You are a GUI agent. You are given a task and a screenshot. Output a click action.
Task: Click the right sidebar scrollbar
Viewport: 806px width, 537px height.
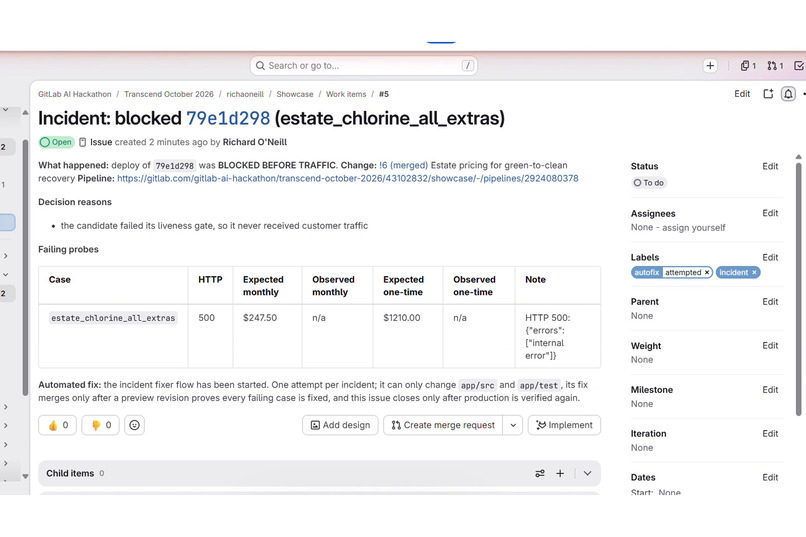pyautogui.click(x=798, y=289)
